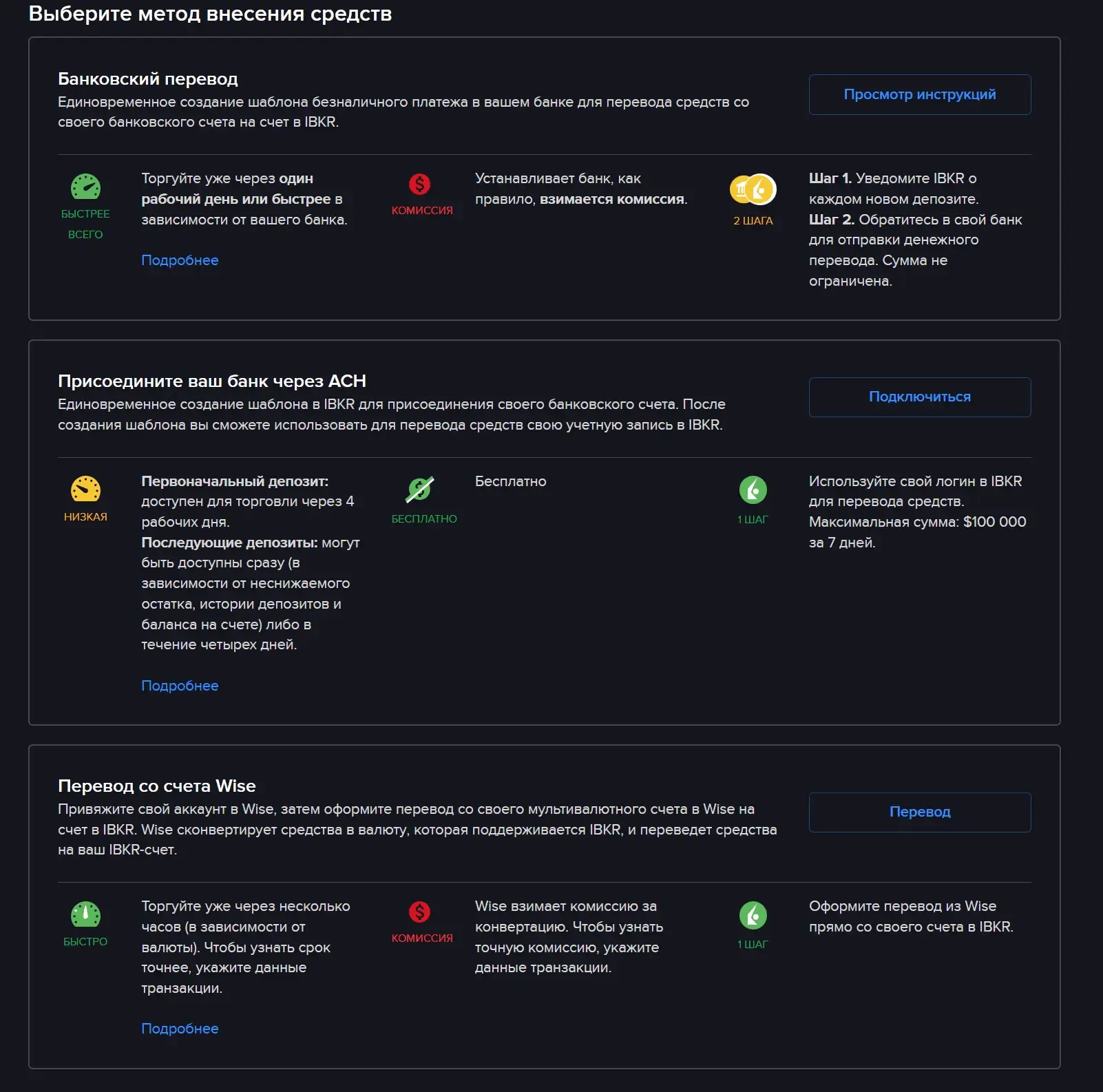Open Просмотр инструкций for bank transfer
Viewport: 1103px width, 1092px height.
pos(919,94)
